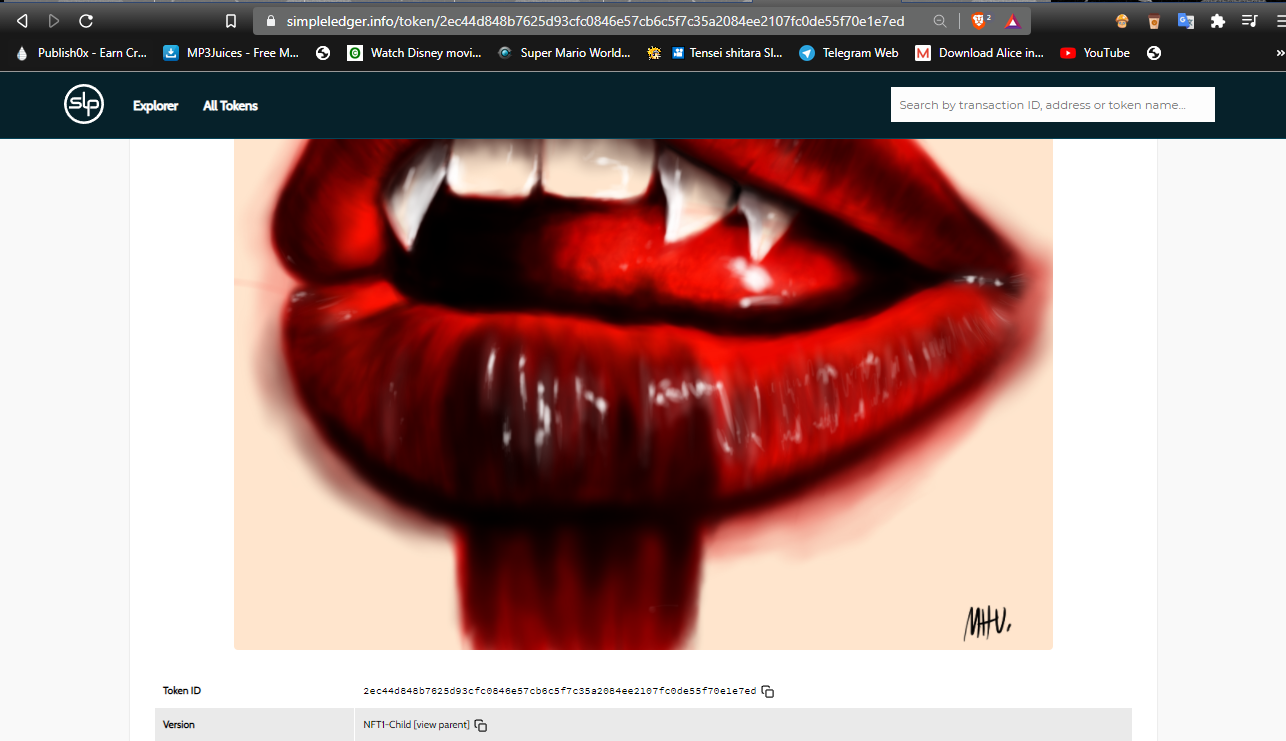Go to the Explorer page
The image size is (1286, 741).
point(155,105)
